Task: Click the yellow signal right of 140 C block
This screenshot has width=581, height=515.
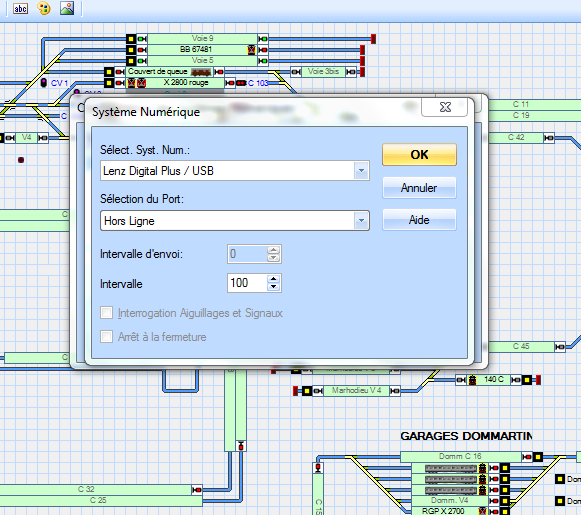Action: pyautogui.click(x=527, y=380)
